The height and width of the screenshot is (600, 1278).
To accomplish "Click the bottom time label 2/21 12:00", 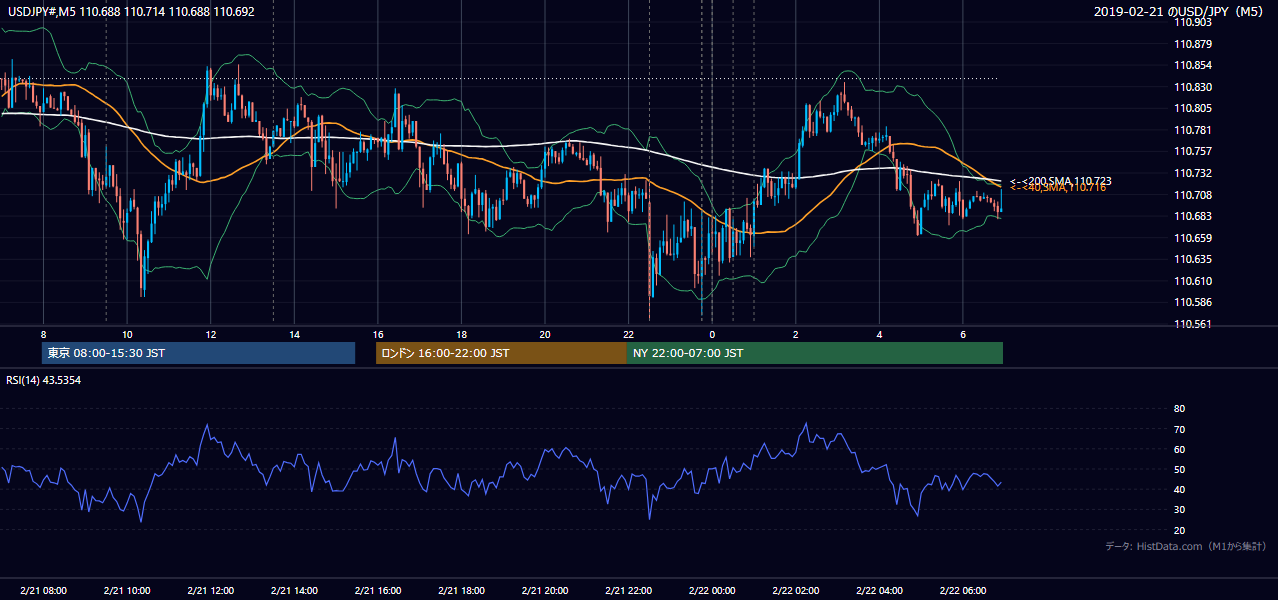I will tap(210, 591).
